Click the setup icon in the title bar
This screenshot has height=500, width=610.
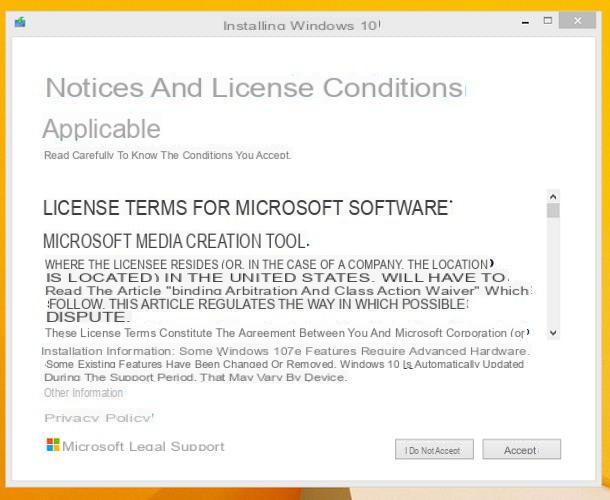(20, 22)
